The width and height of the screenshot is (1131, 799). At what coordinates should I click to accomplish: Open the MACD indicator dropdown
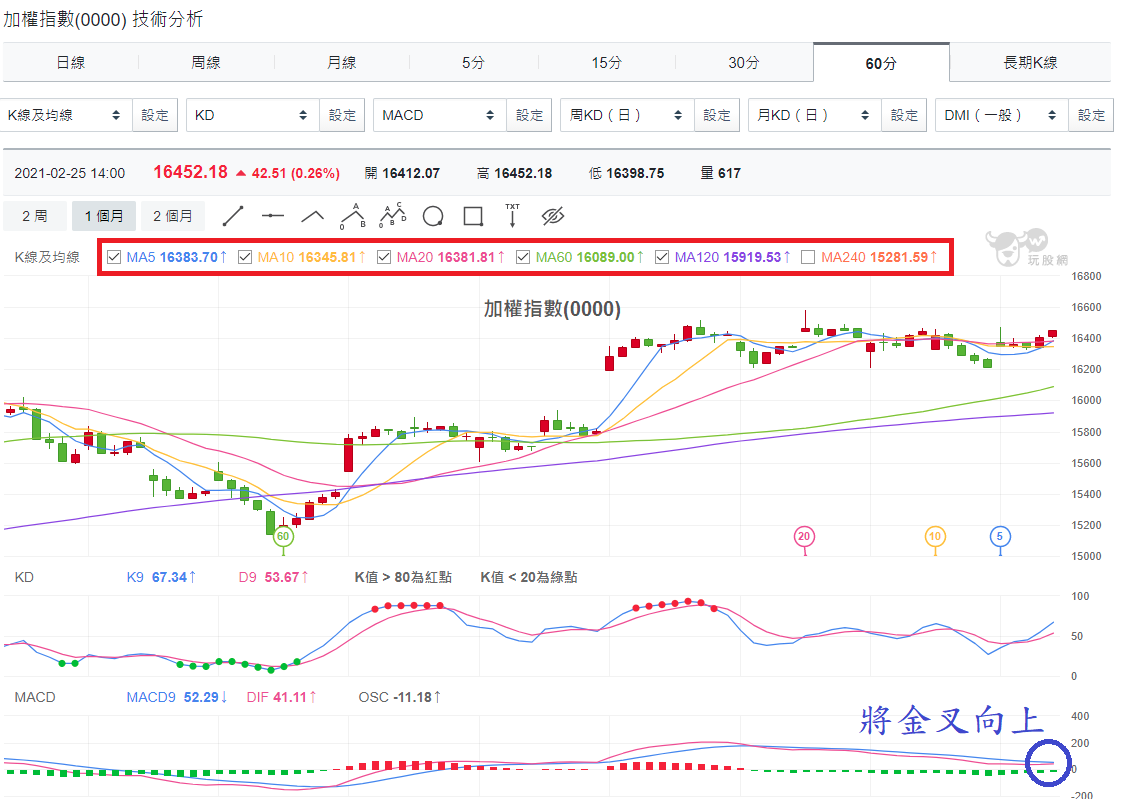pos(439,115)
